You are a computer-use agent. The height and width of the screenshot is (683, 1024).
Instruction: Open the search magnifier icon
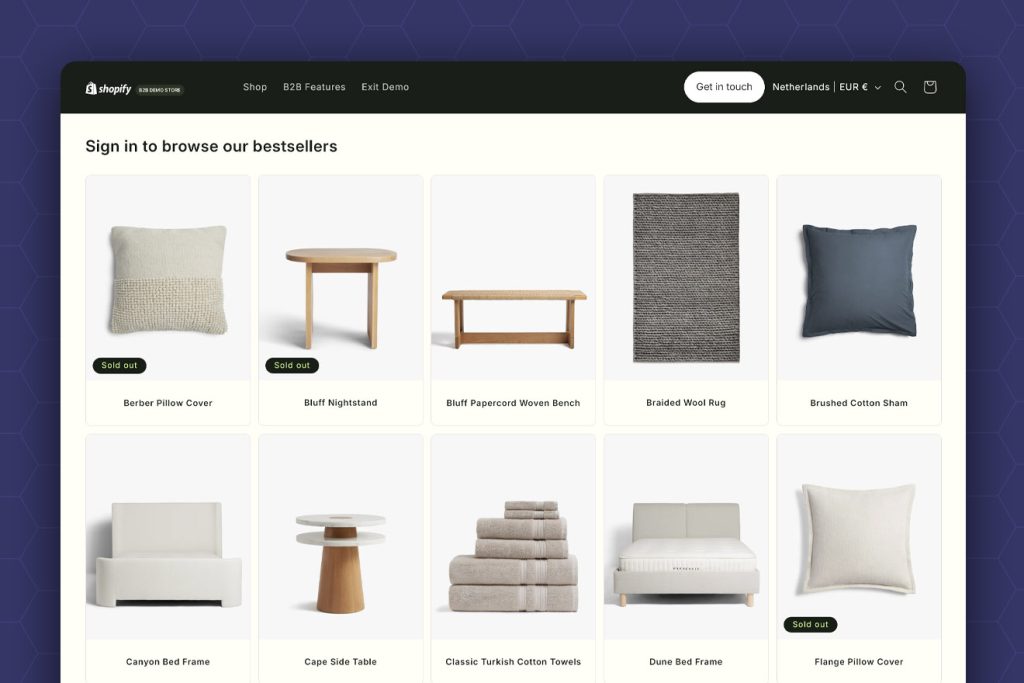pyautogui.click(x=900, y=87)
